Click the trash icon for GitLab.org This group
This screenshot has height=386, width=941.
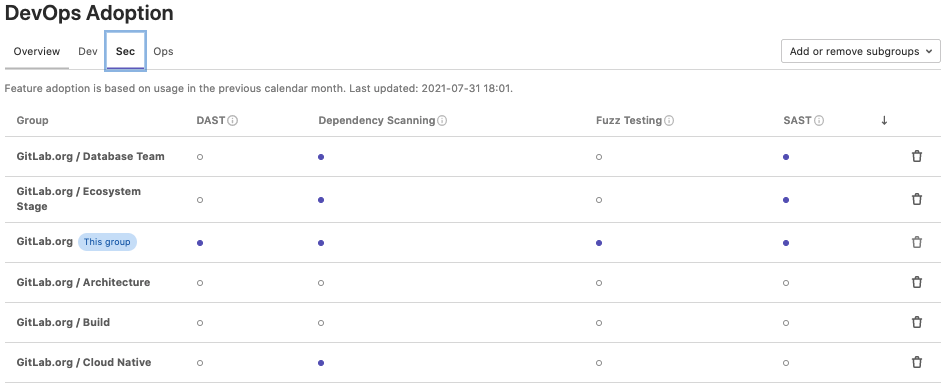coord(916,243)
